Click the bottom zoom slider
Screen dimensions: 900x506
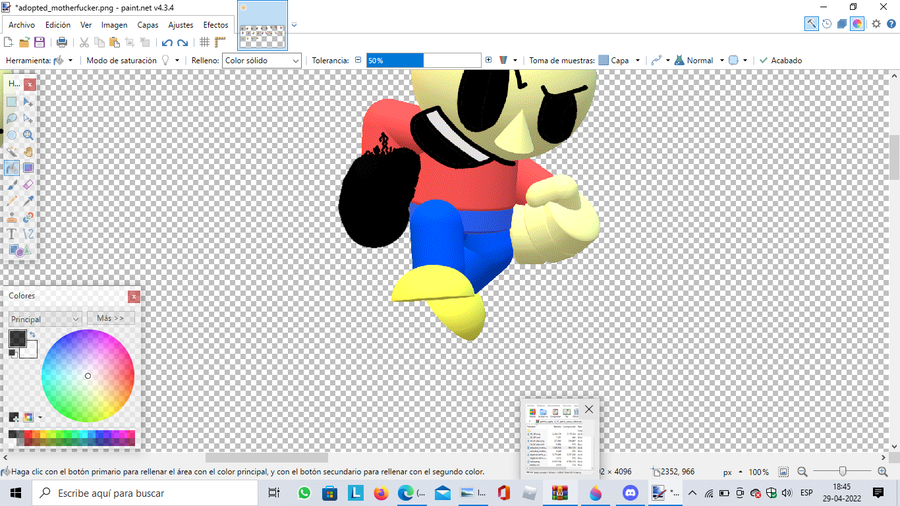(x=842, y=472)
